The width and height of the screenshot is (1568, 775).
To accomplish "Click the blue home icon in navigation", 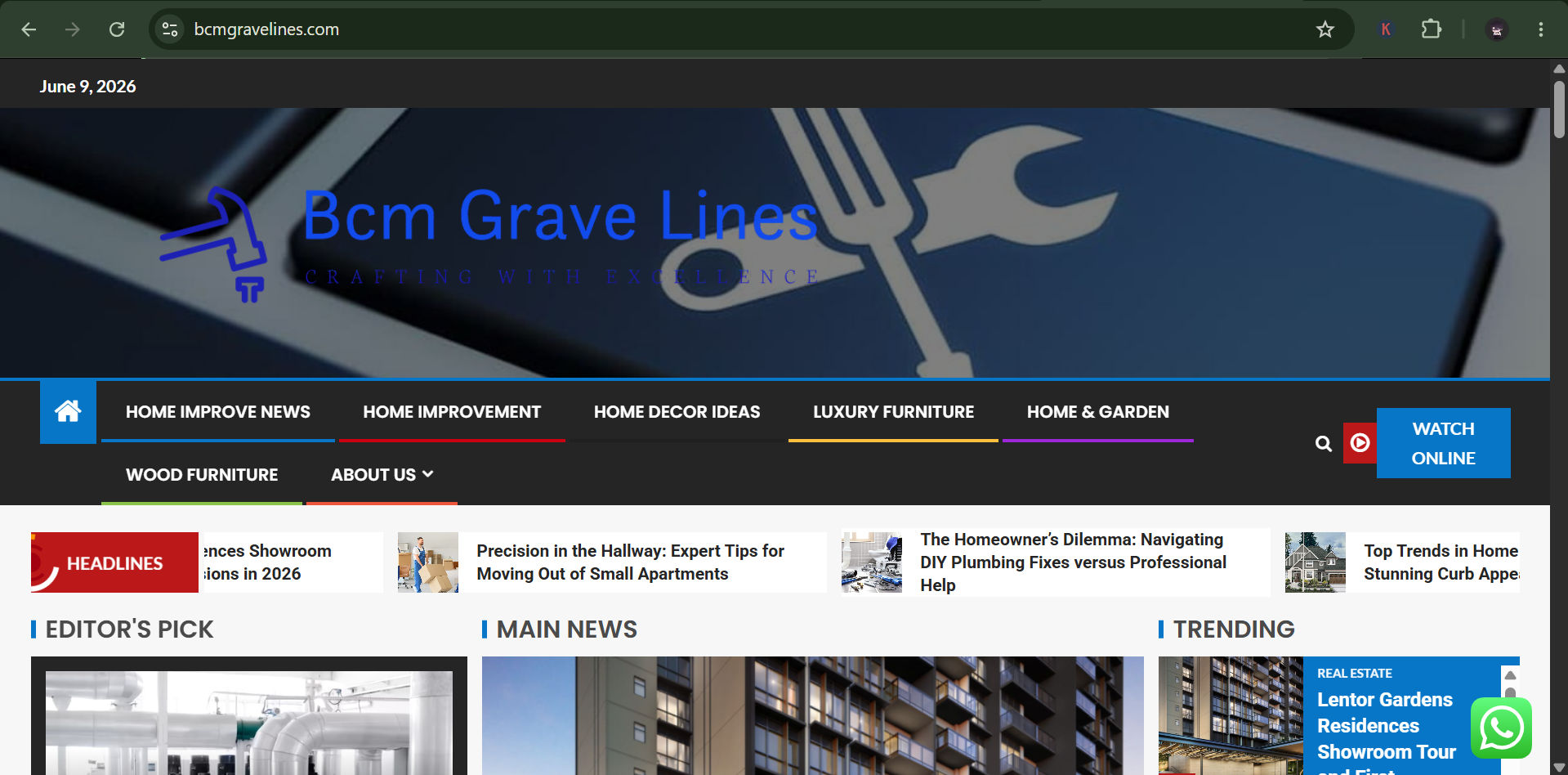I will tap(68, 411).
